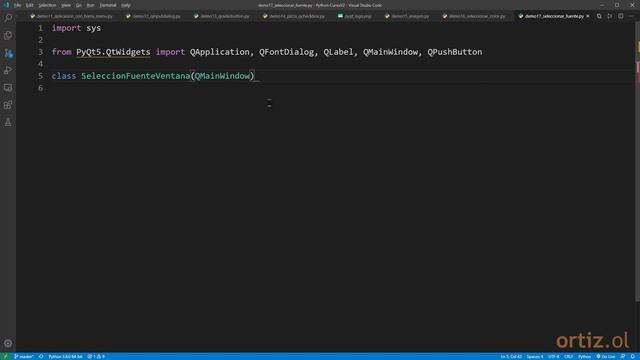Click the feedback icon in status bar

[x=623, y=356]
